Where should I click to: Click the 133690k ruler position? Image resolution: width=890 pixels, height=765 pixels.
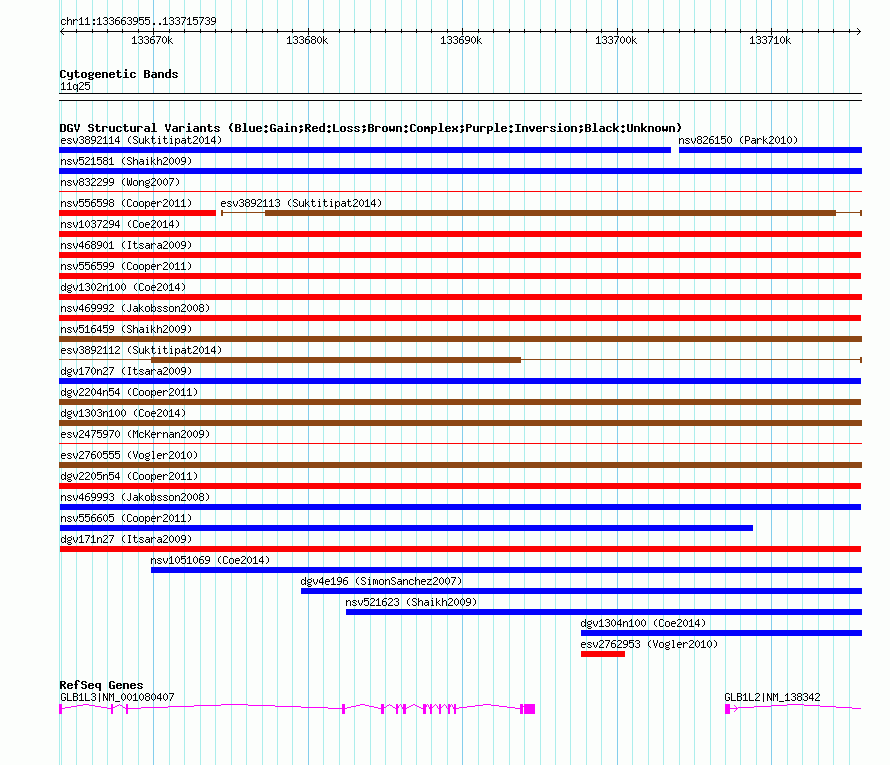(461, 40)
